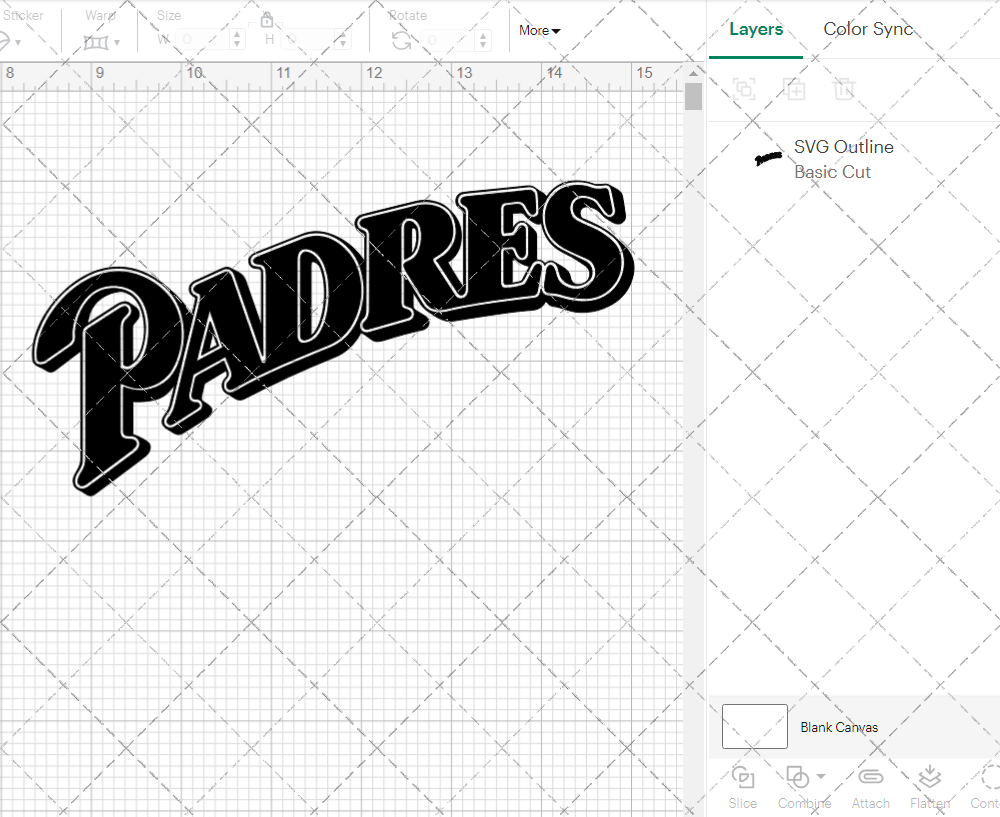Image resolution: width=1000 pixels, height=817 pixels.
Task: Click the Warp tool icon
Action: pyautogui.click(x=96, y=42)
